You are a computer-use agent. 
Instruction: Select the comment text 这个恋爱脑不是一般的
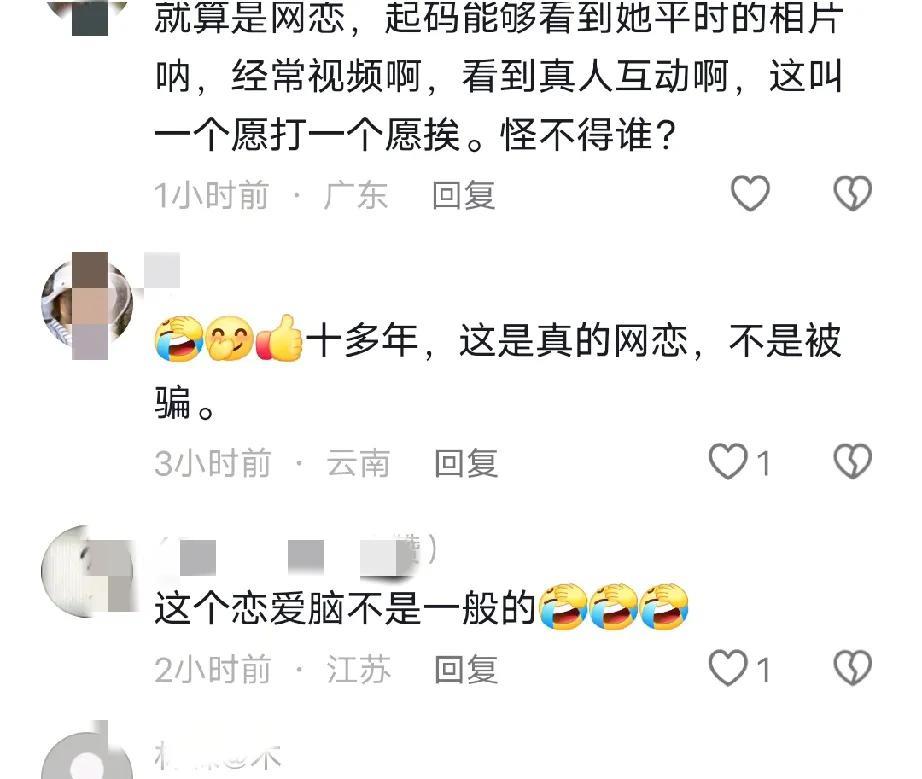point(345,608)
